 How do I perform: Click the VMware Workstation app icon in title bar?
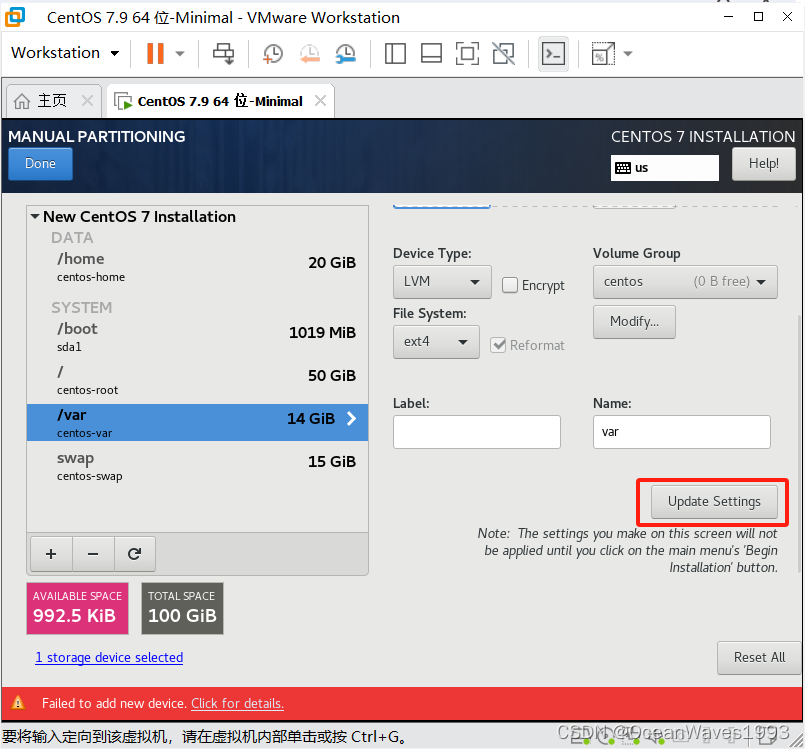pyautogui.click(x=15, y=17)
